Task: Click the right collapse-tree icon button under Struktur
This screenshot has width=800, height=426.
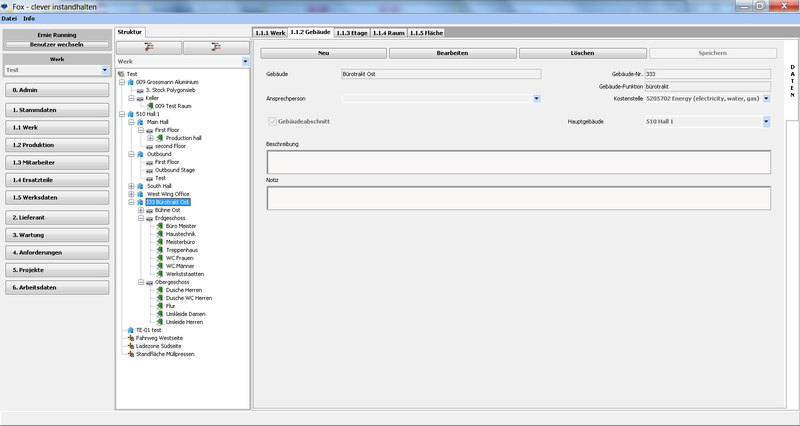Action: click(x=214, y=47)
